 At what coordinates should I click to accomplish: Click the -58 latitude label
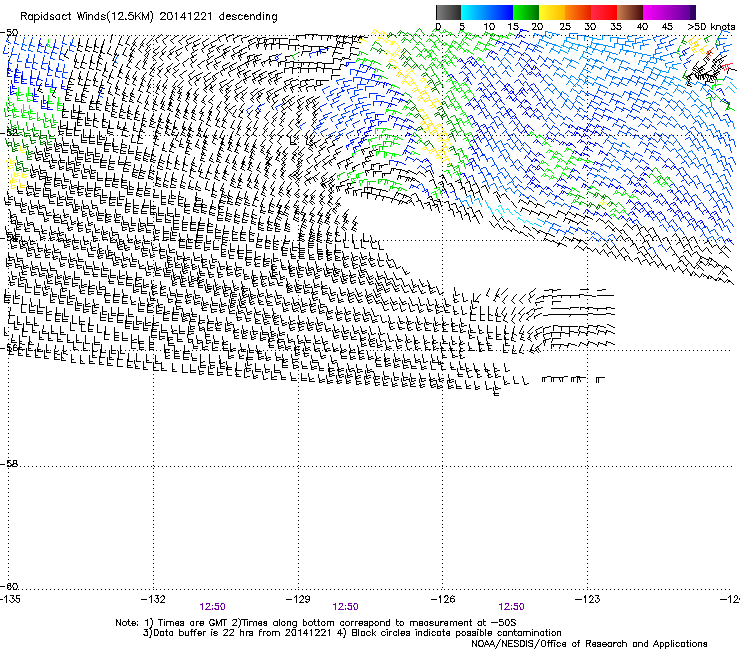click(x=9, y=464)
